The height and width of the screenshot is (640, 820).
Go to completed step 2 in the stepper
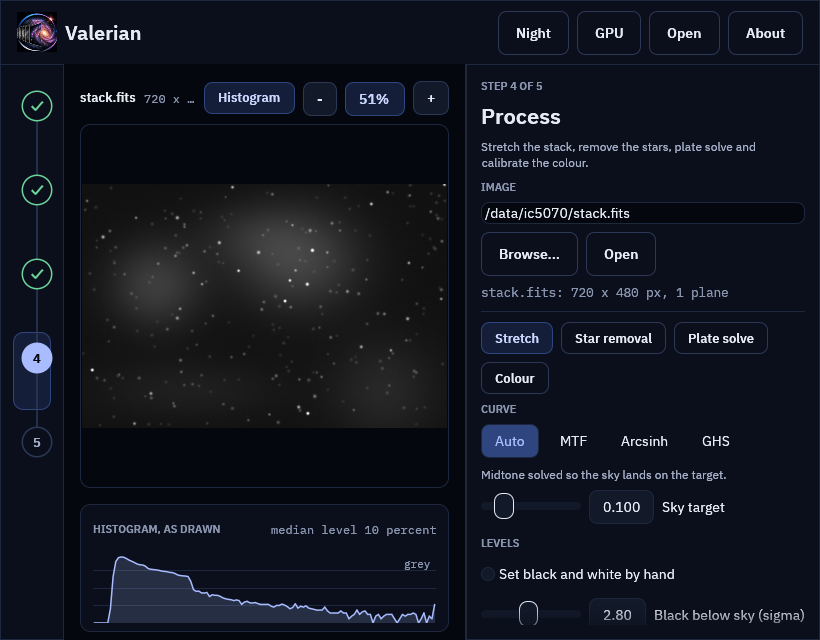pos(37,190)
